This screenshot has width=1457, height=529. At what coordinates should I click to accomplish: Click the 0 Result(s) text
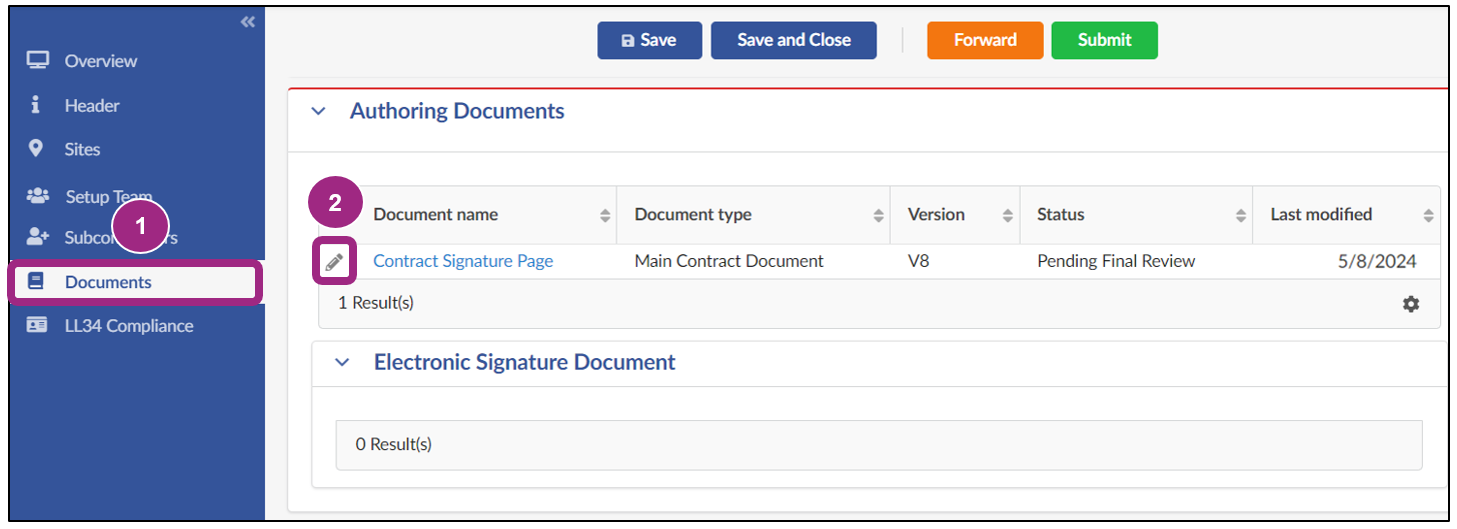[x=394, y=444]
